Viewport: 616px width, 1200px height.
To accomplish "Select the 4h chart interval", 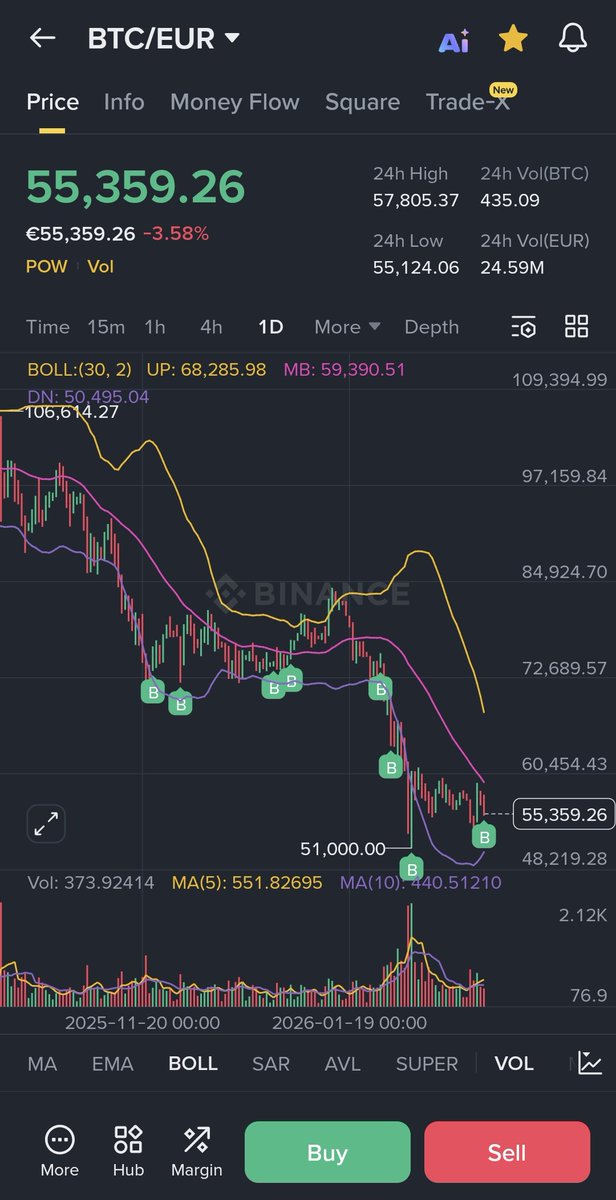I will (x=211, y=327).
